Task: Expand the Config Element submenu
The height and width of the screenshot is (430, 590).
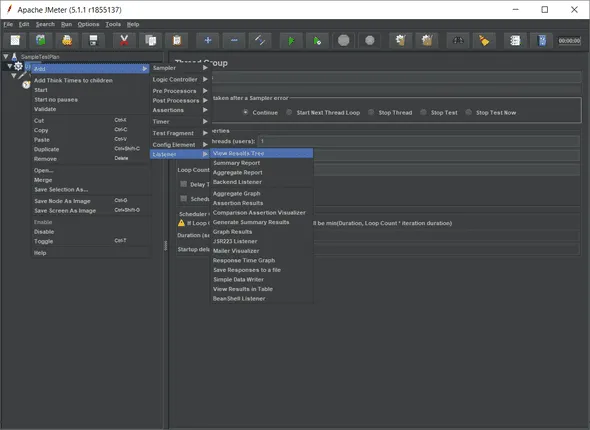Action: click(180, 145)
